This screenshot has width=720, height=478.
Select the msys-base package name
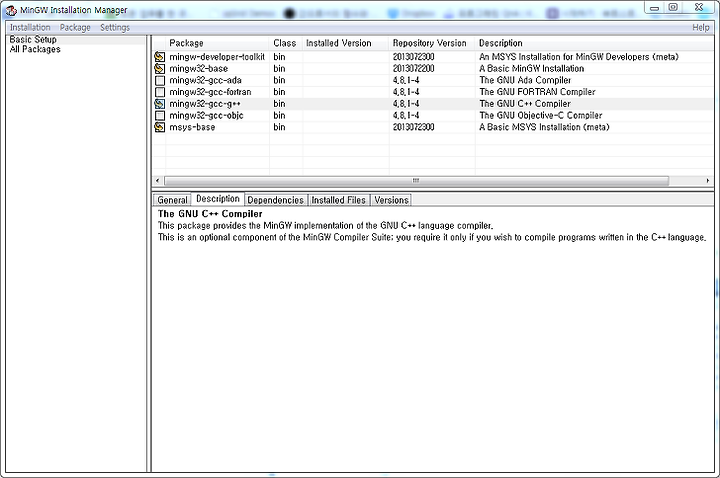point(192,127)
